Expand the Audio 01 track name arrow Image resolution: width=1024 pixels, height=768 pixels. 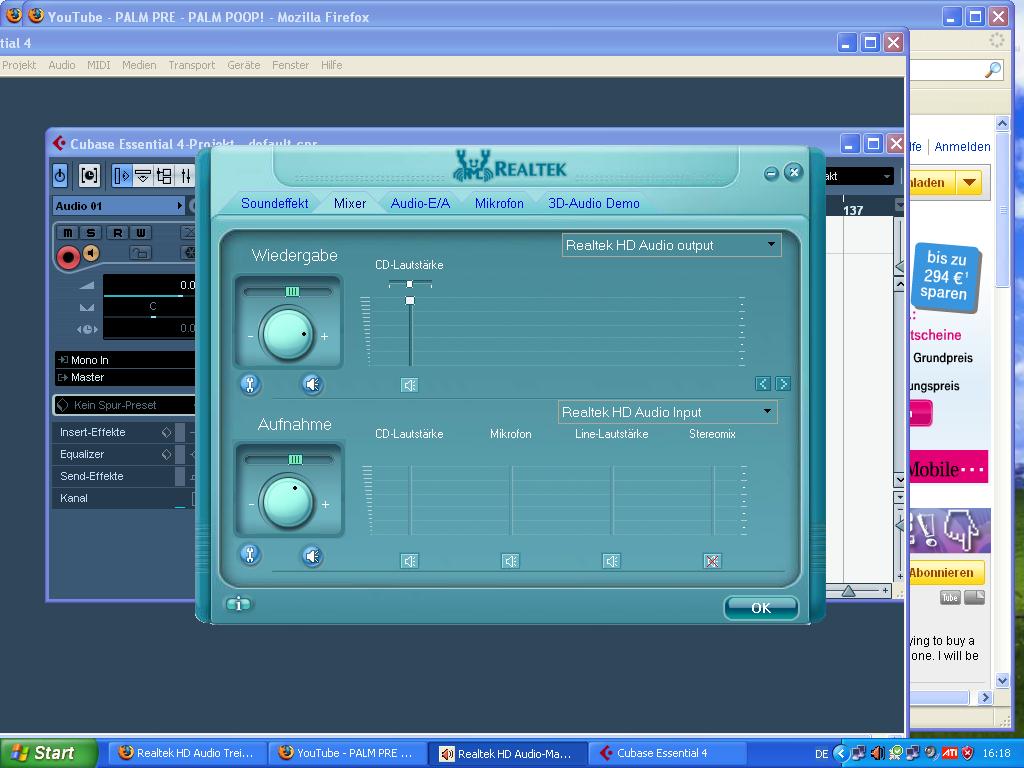coord(180,206)
